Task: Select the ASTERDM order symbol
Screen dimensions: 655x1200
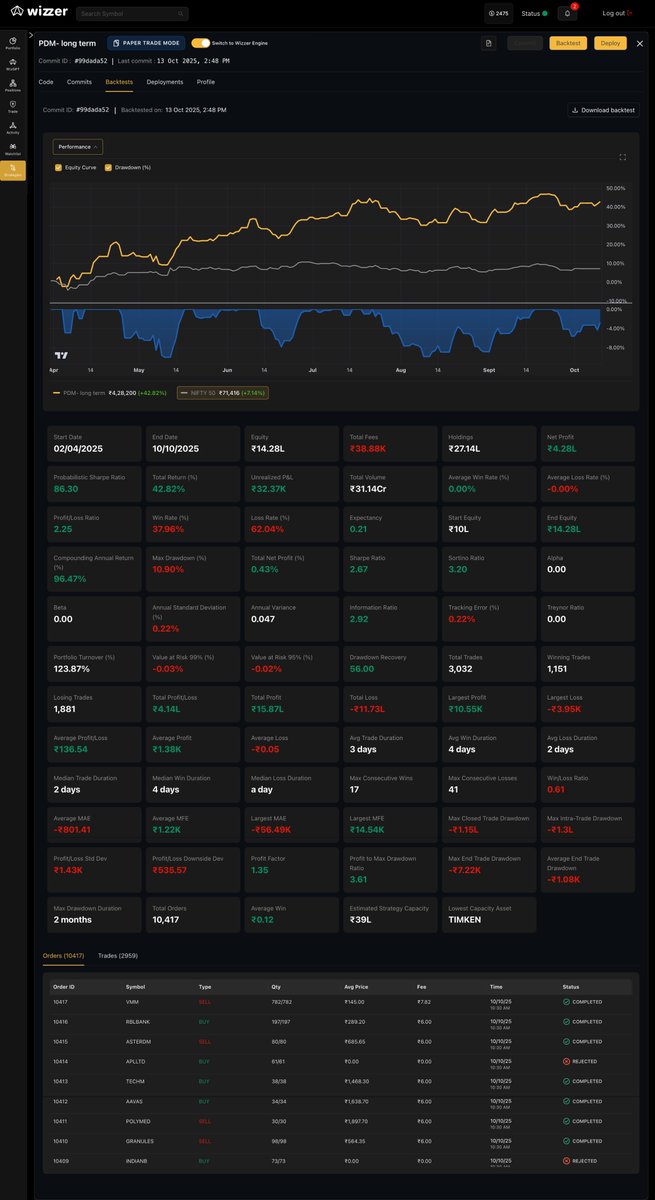Action: pos(138,1041)
